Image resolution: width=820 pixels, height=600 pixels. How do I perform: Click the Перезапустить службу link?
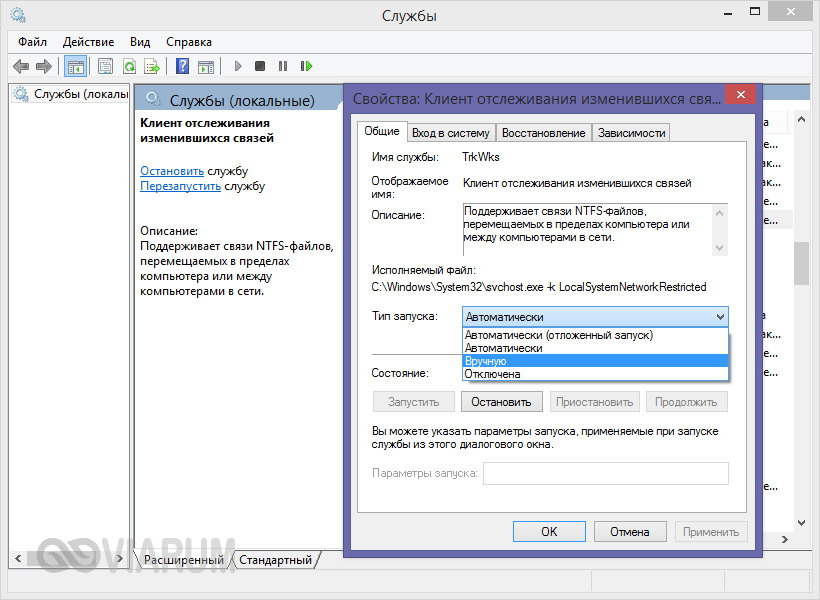181,186
